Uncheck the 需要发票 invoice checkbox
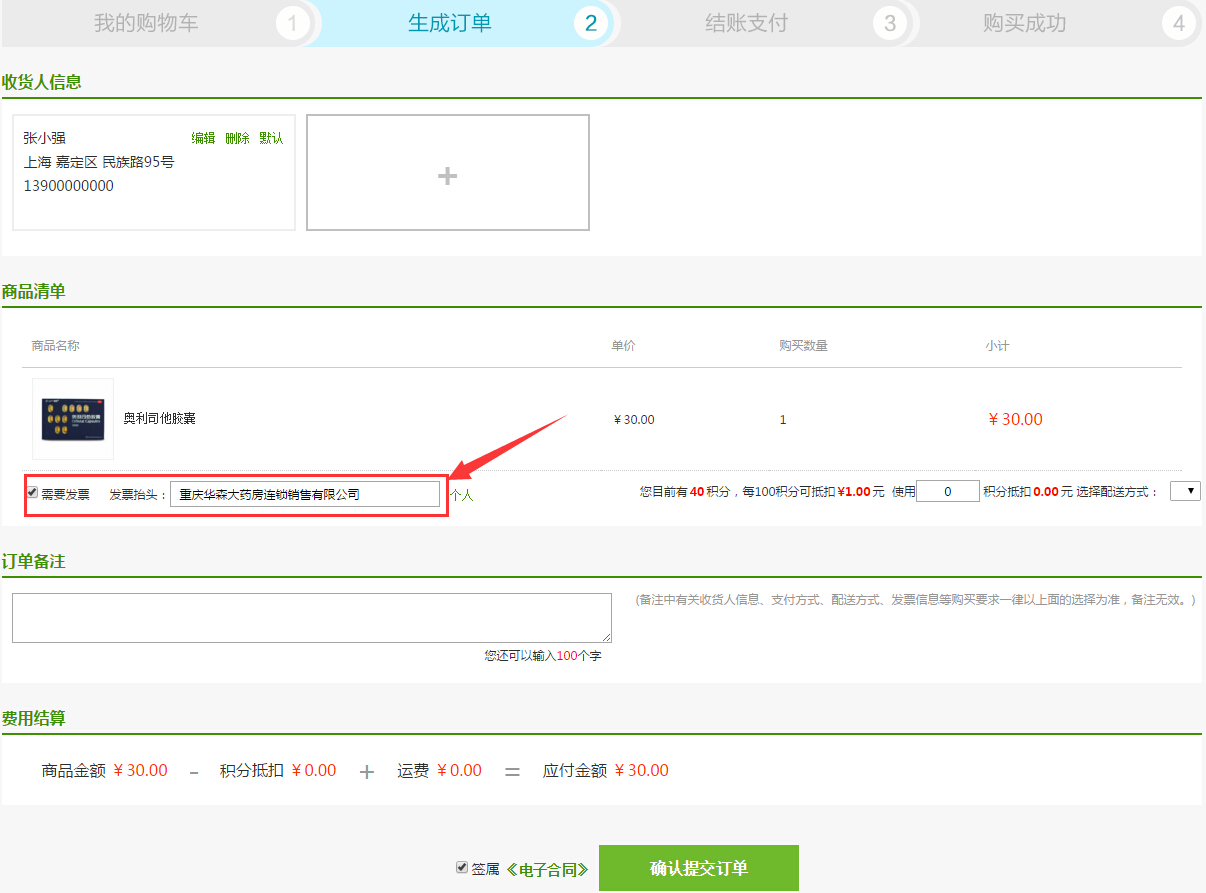 (33, 493)
